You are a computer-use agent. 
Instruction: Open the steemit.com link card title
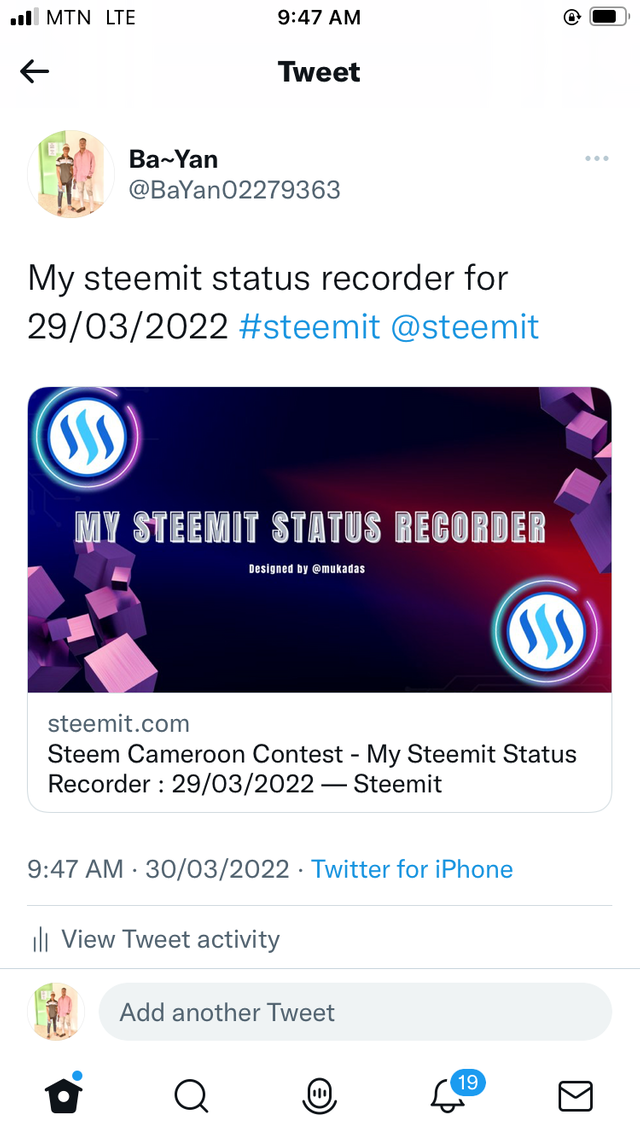point(312,768)
